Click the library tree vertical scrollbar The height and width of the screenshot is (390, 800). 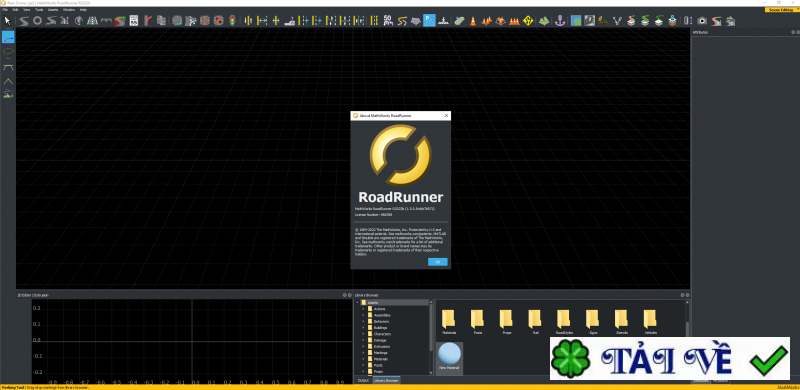(x=431, y=329)
